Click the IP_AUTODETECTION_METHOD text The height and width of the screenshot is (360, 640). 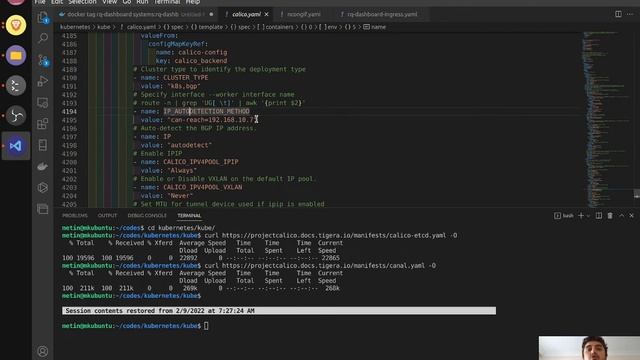207,111
